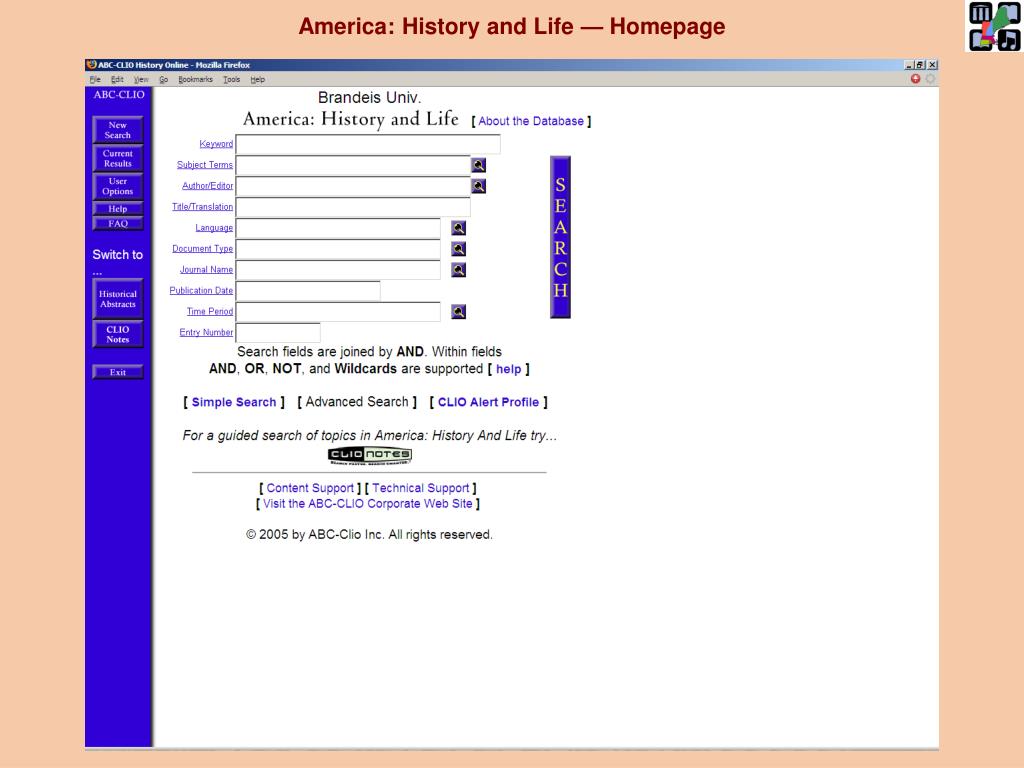
Task: Visit the ABC-CLIO Corporate Web Site link
Action: click(x=368, y=504)
